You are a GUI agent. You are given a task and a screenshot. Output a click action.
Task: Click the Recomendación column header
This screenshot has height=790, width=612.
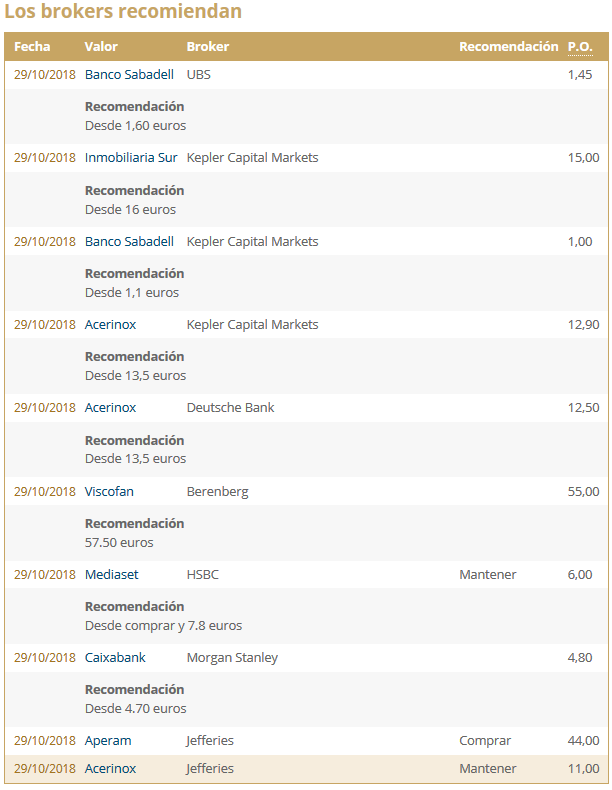(x=508, y=47)
